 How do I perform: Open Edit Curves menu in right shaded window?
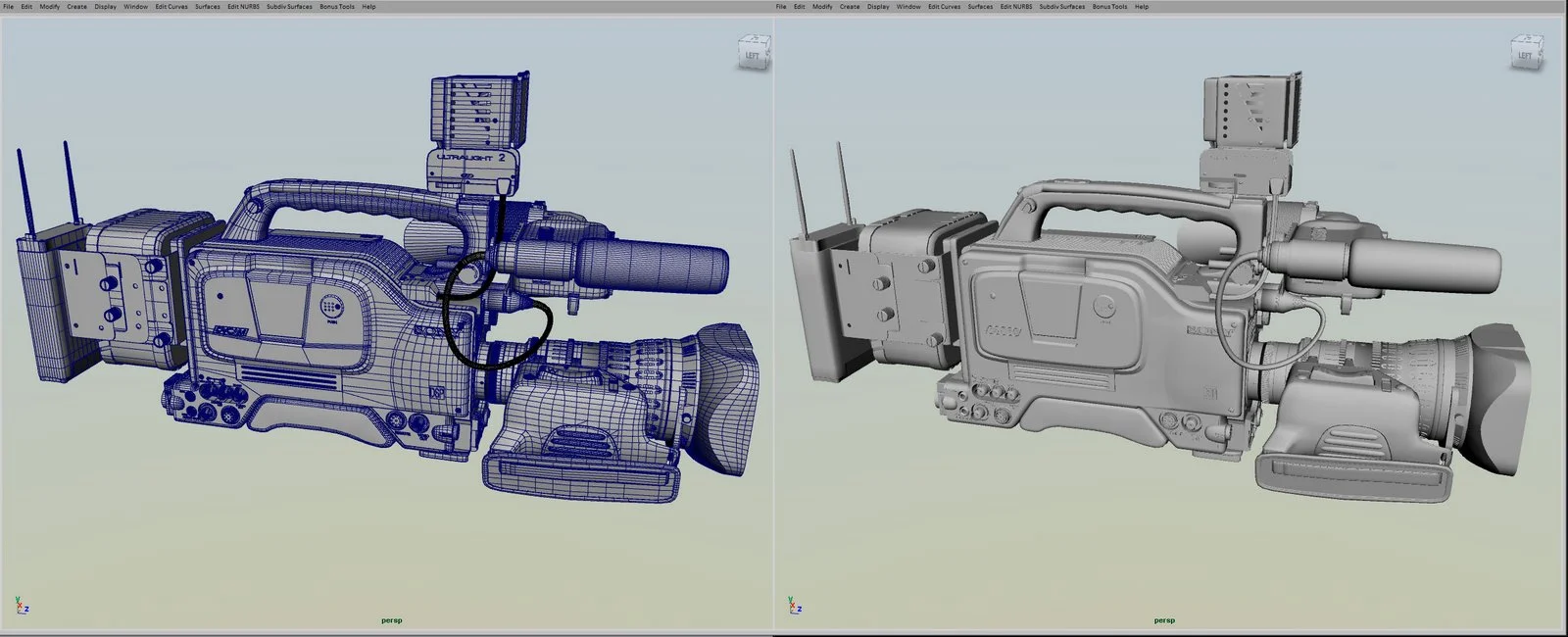pos(945,7)
